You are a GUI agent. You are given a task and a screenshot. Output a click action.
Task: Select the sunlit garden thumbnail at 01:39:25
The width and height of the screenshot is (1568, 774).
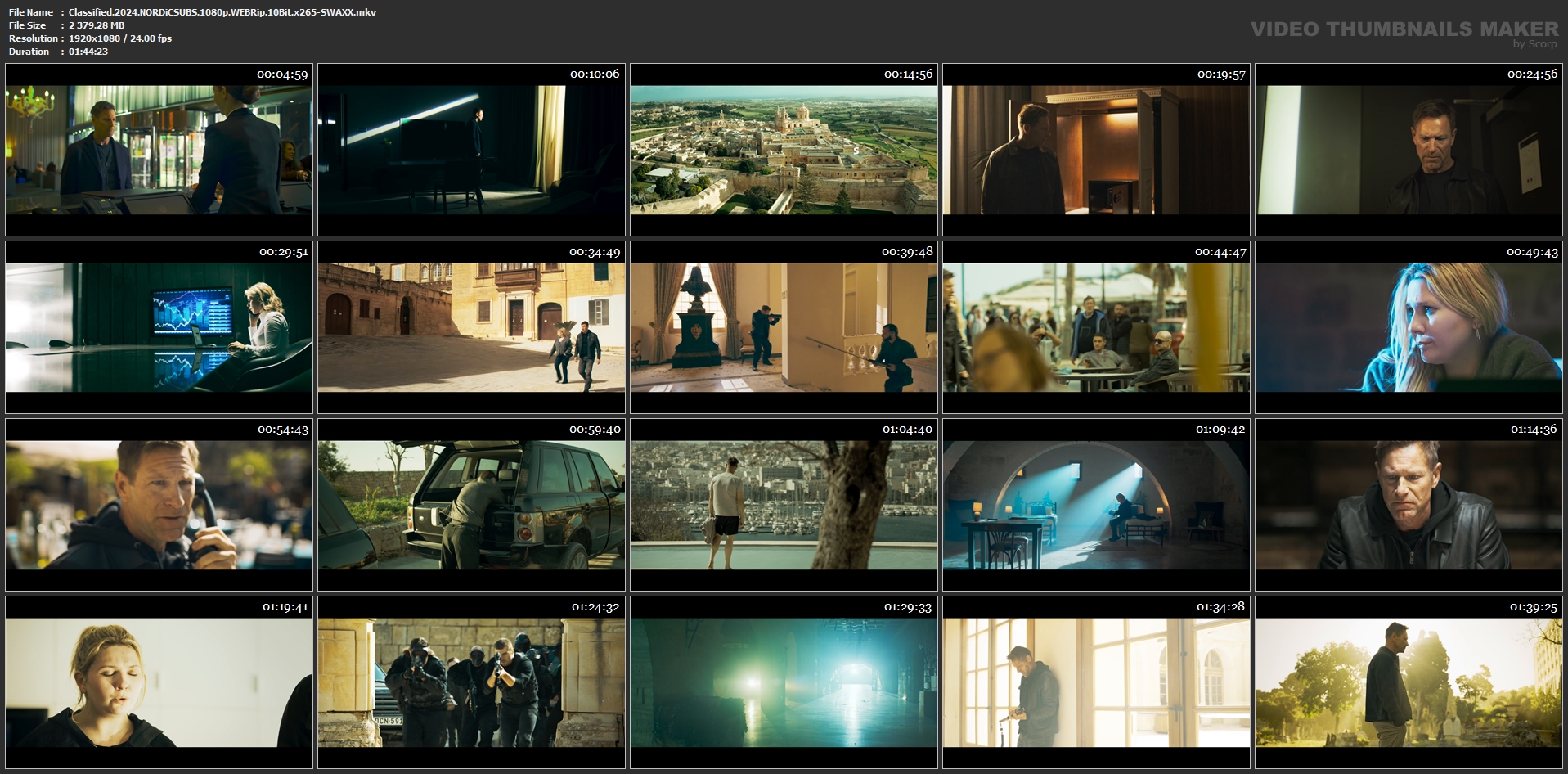tap(1409, 682)
